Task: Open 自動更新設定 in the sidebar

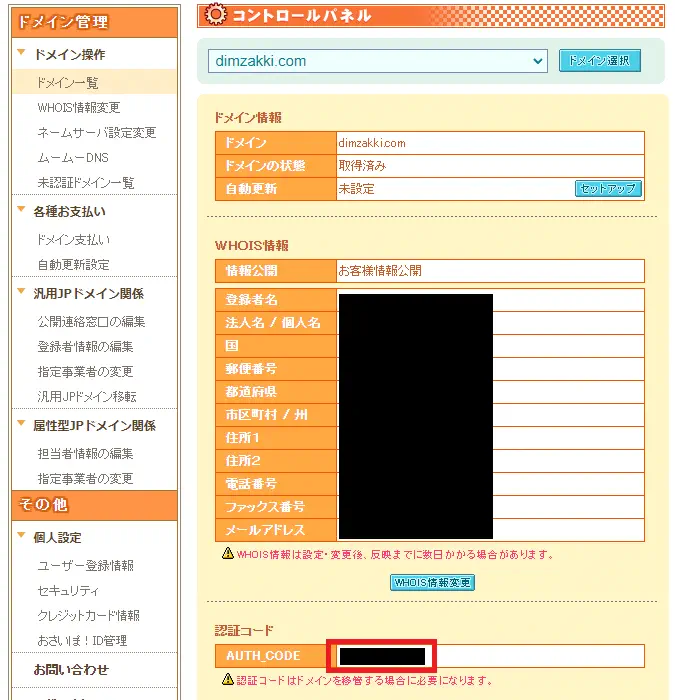Action: [x=73, y=264]
